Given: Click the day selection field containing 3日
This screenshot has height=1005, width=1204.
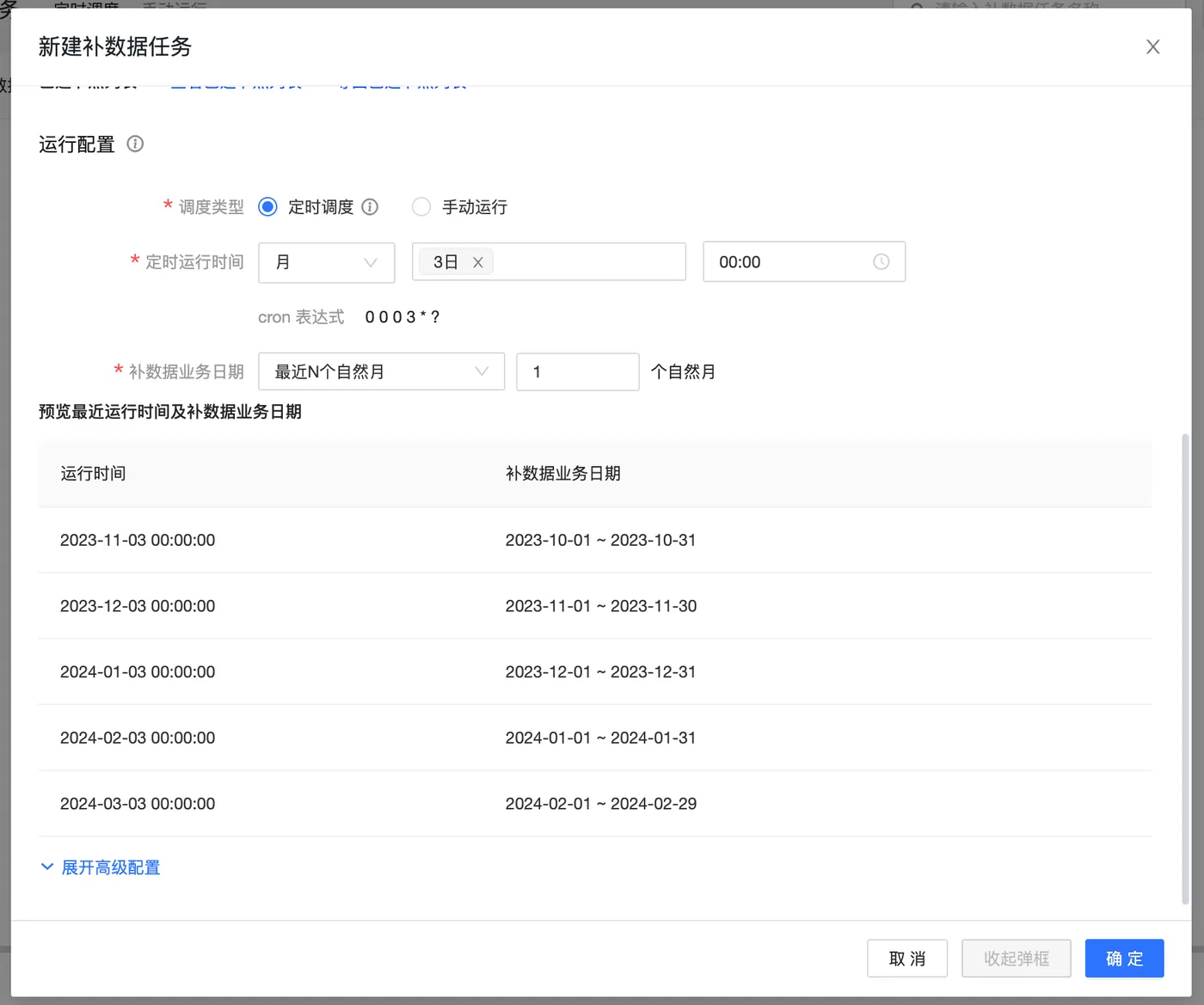Looking at the screenshot, I should pyautogui.click(x=549, y=262).
